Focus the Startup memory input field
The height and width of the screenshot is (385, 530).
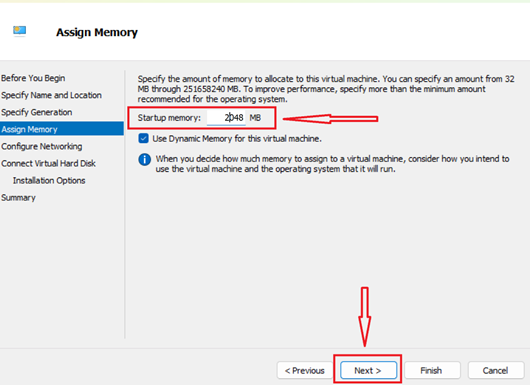226,118
